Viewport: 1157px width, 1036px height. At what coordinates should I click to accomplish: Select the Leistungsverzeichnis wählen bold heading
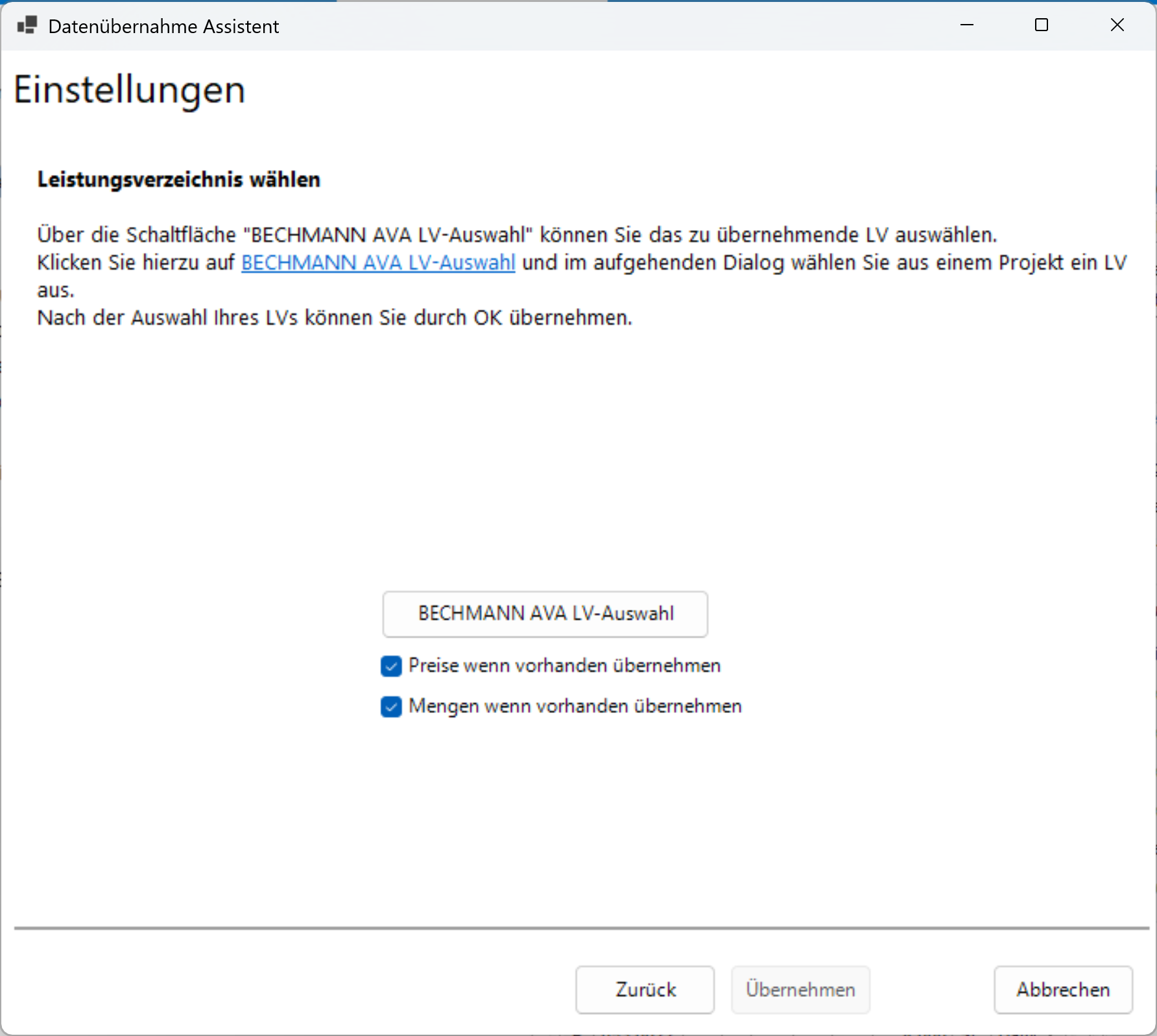[x=179, y=180]
